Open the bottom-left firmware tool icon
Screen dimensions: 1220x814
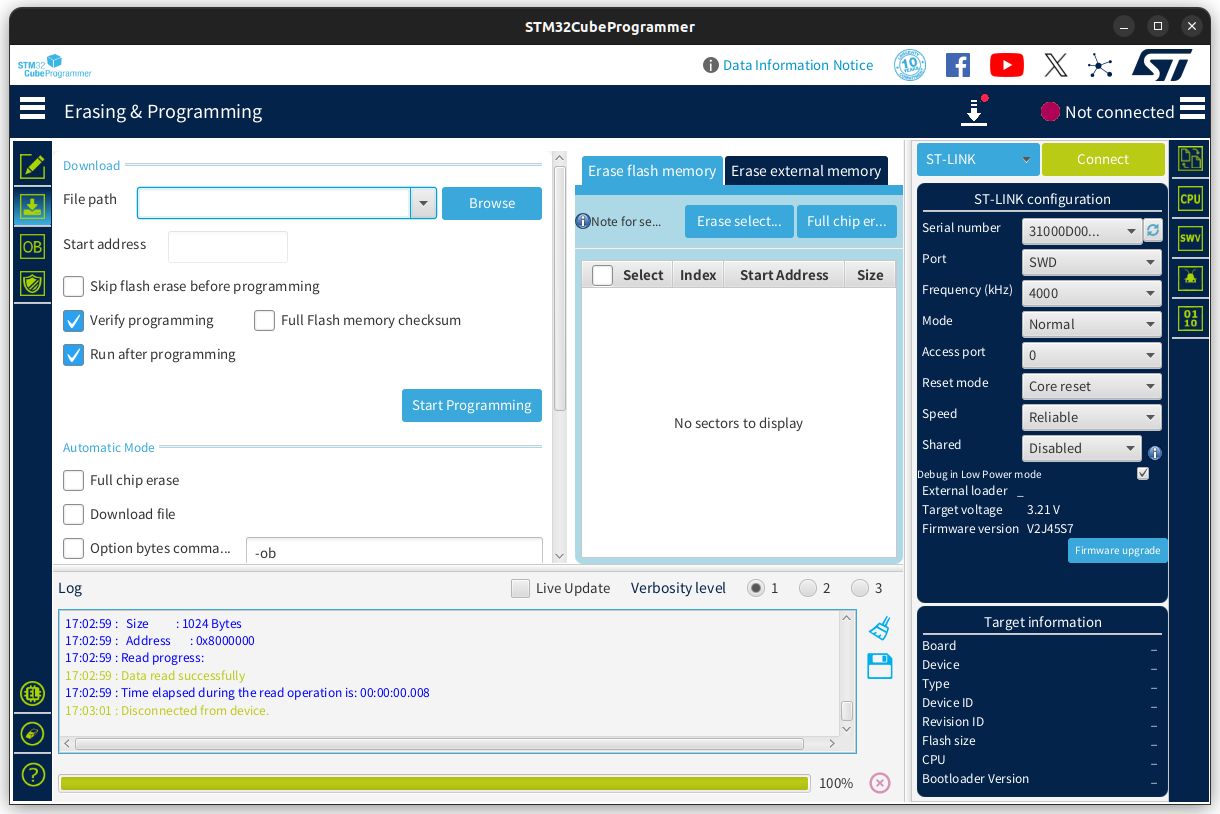point(33,734)
